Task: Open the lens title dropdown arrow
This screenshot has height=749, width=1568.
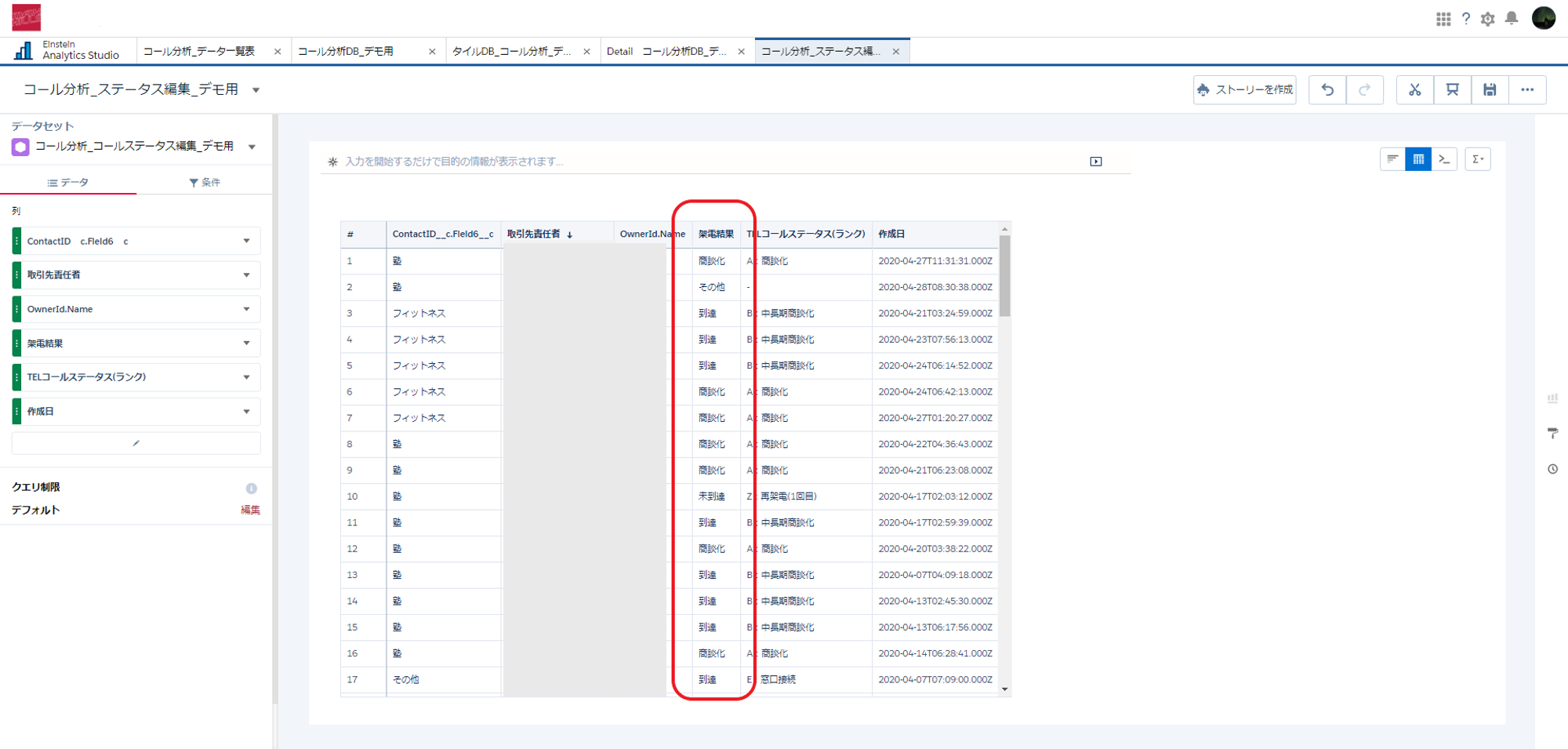Action: (x=256, y=90)
